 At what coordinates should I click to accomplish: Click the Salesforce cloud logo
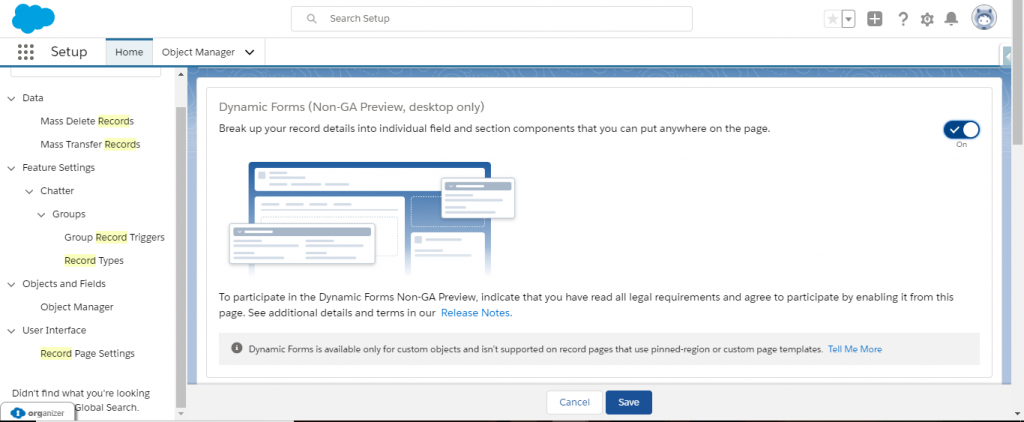33,18
